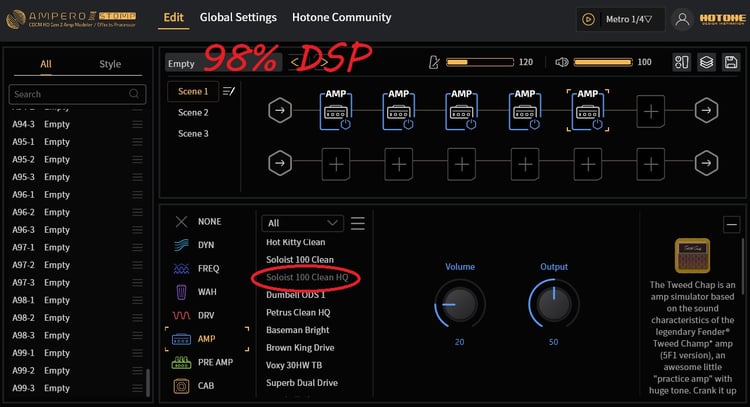Click the Volume knob
Image resolution: width=750 pixels, height=407 pixels.
click(460, 304)
